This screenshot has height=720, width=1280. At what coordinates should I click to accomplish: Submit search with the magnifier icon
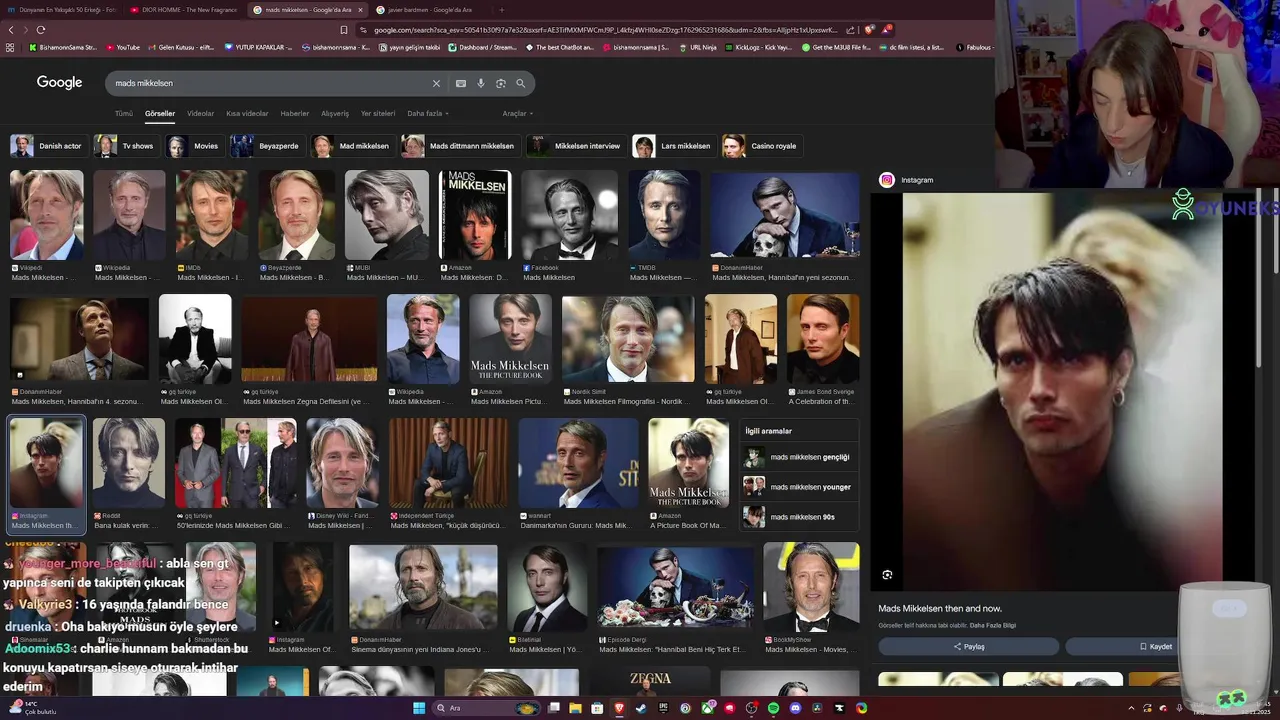coord(521,83)
